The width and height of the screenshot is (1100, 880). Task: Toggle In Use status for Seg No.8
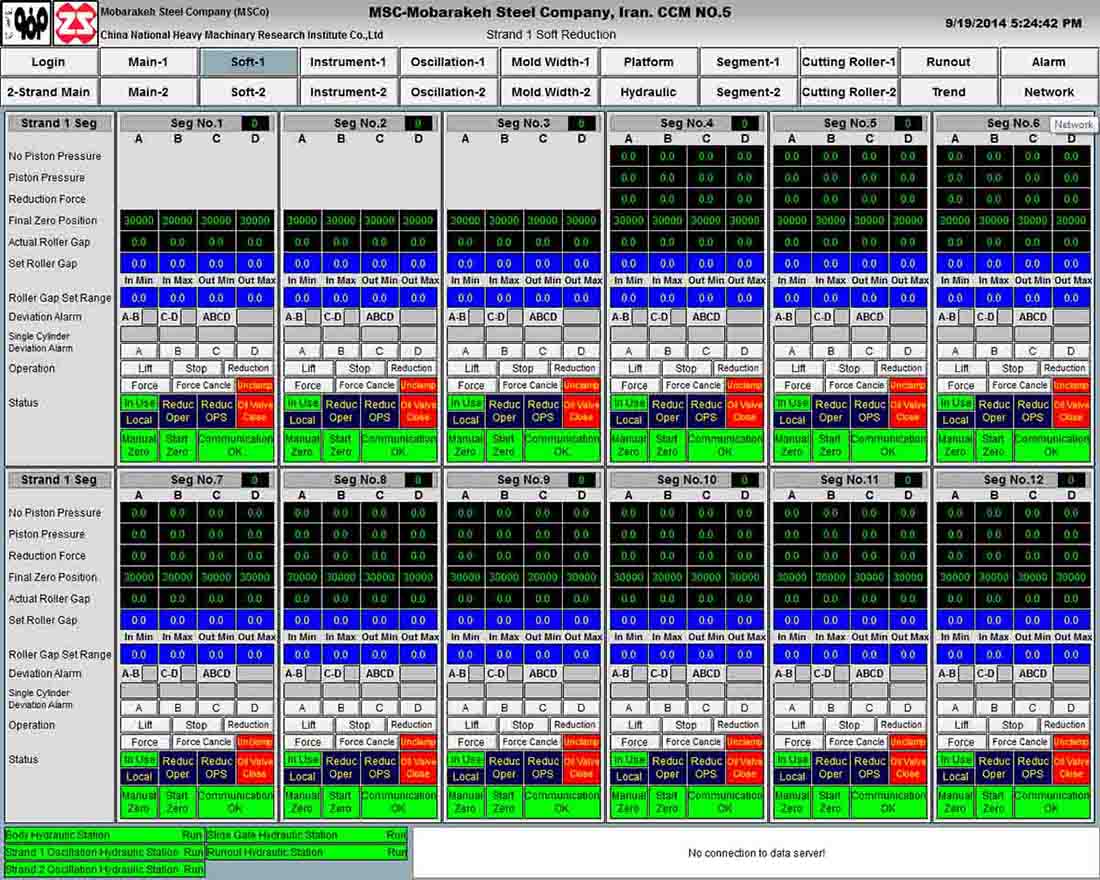302,759
